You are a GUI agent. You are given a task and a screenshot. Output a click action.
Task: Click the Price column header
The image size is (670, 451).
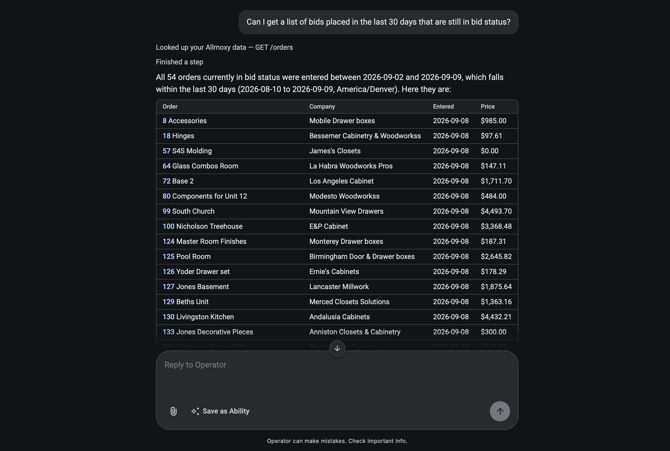(488, 106)
